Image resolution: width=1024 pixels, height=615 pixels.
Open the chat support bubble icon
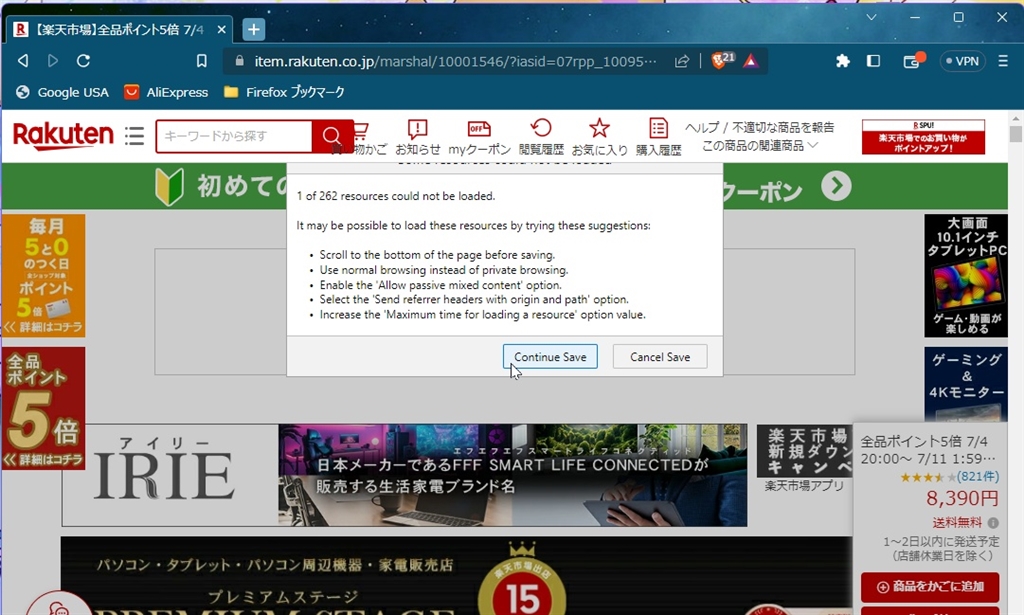click(x=59, y=607)
